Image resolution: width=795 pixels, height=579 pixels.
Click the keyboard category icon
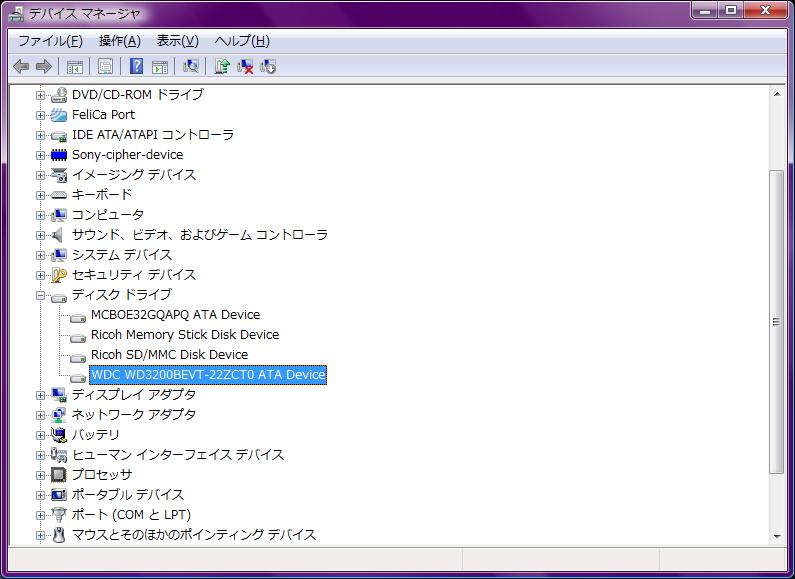[x=59, y=195]
